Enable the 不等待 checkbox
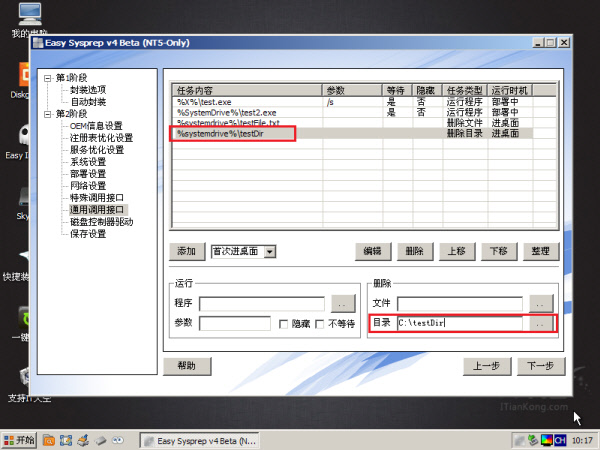Screen dimensions: 600x450 [x=320, y=324]
